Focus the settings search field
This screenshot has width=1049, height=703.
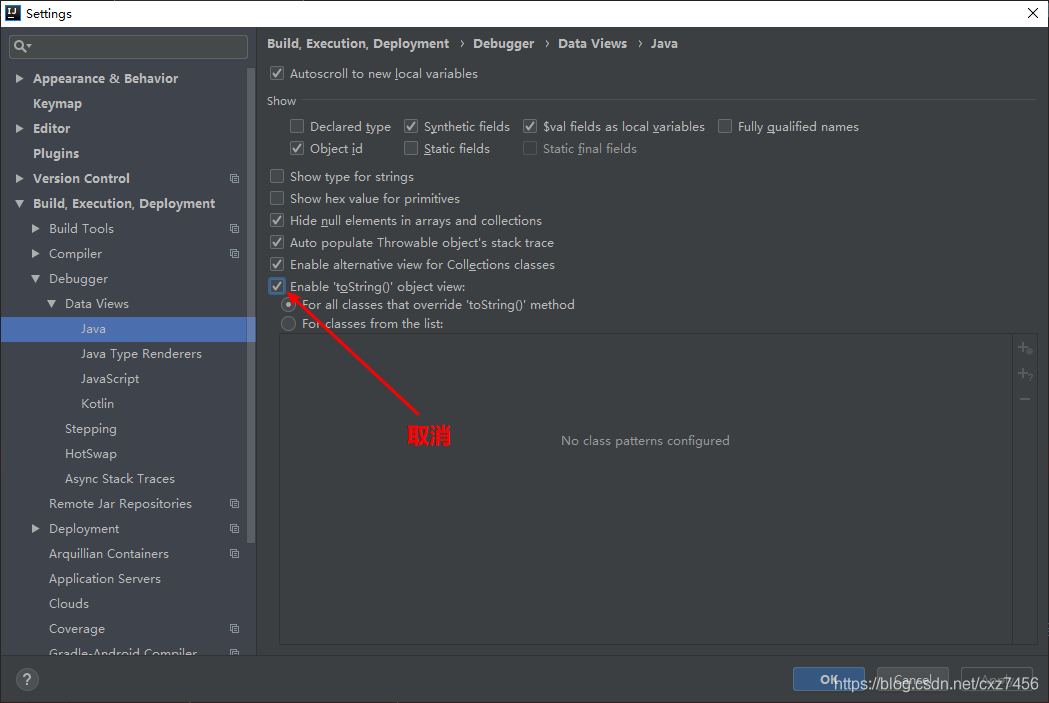coord(128,46)
